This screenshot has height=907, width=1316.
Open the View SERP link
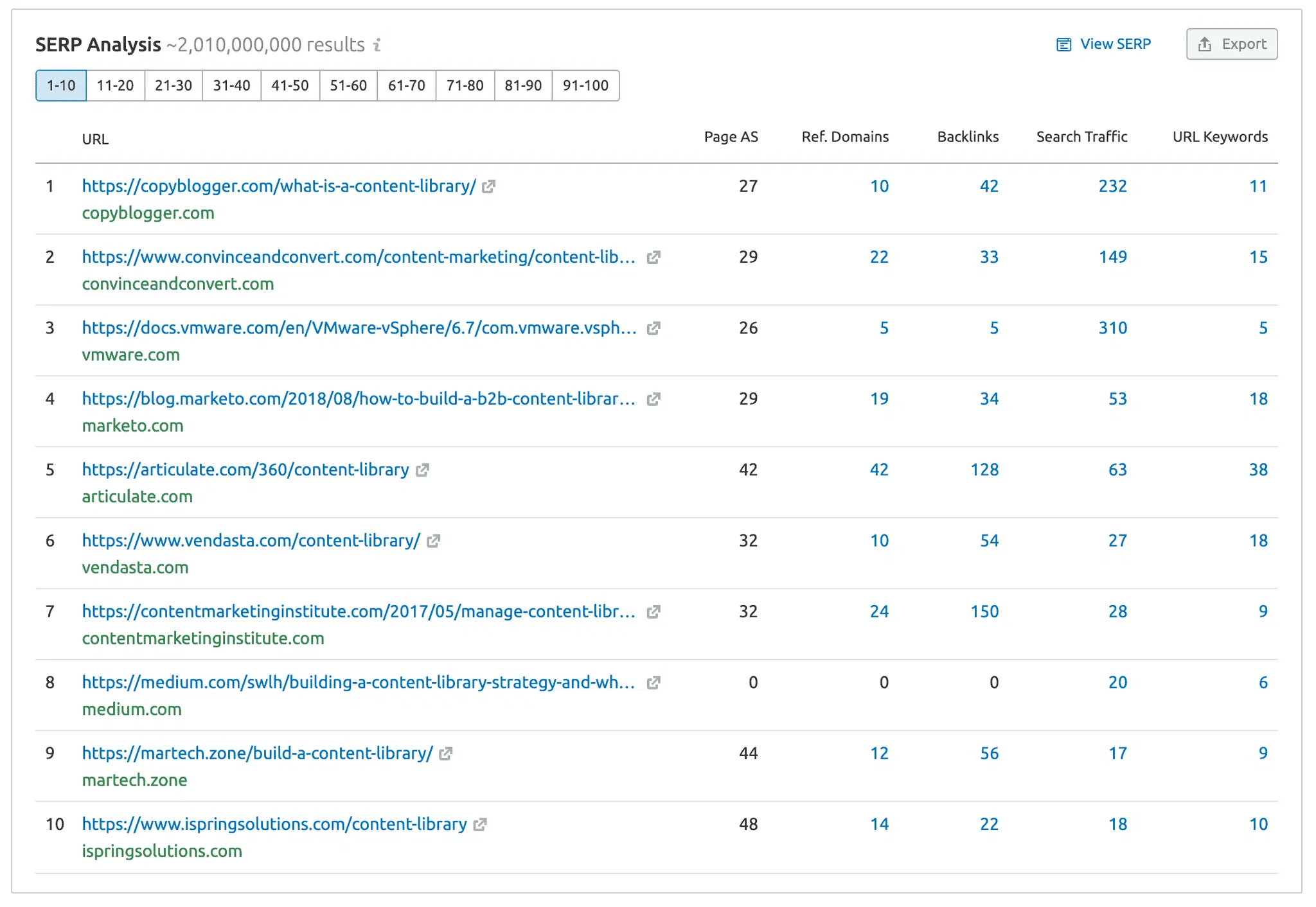(x=1104, y=44)
